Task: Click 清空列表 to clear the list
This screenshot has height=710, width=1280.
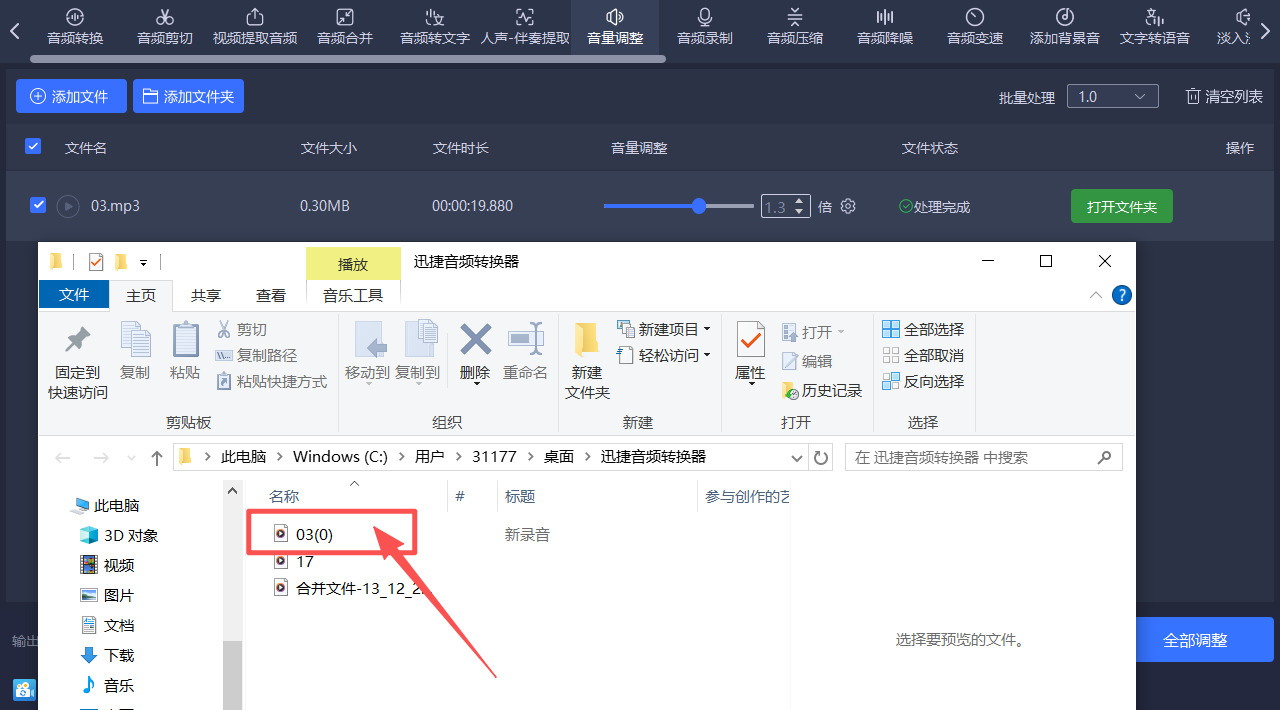Action: click(x=1224, y=96)
